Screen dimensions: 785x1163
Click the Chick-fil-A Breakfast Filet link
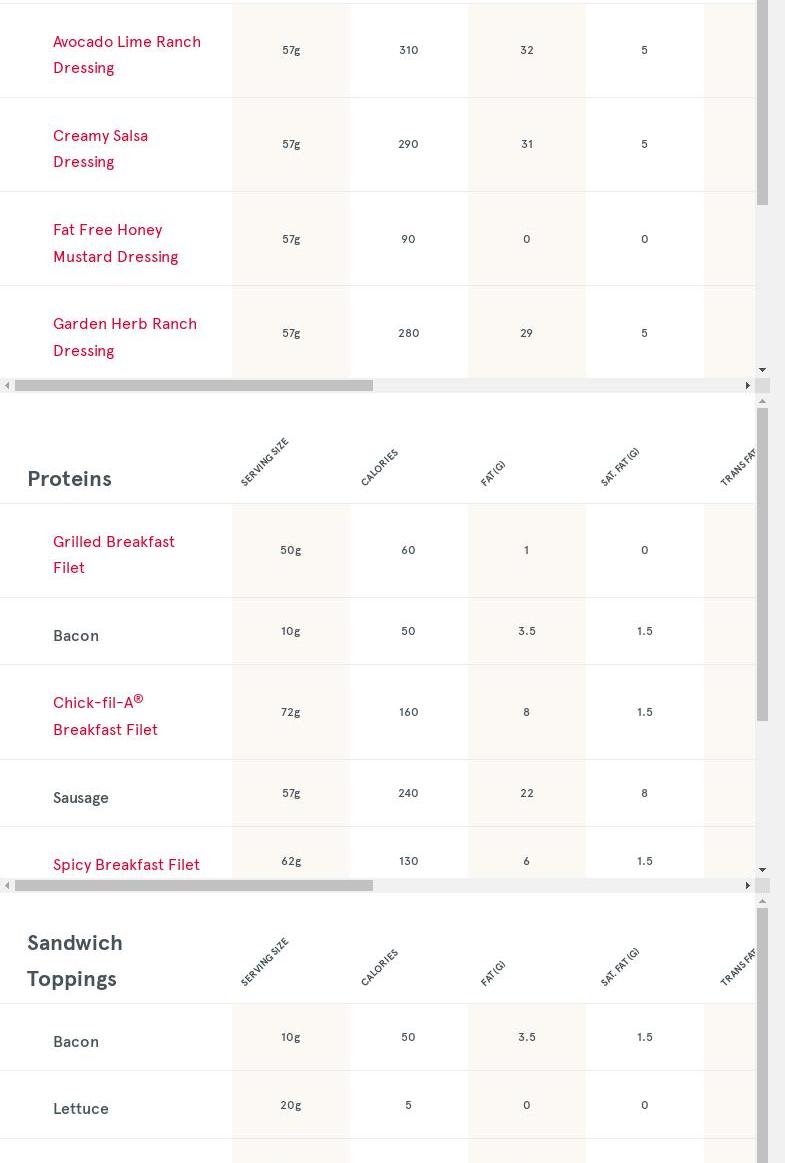(x=105, y=716)
